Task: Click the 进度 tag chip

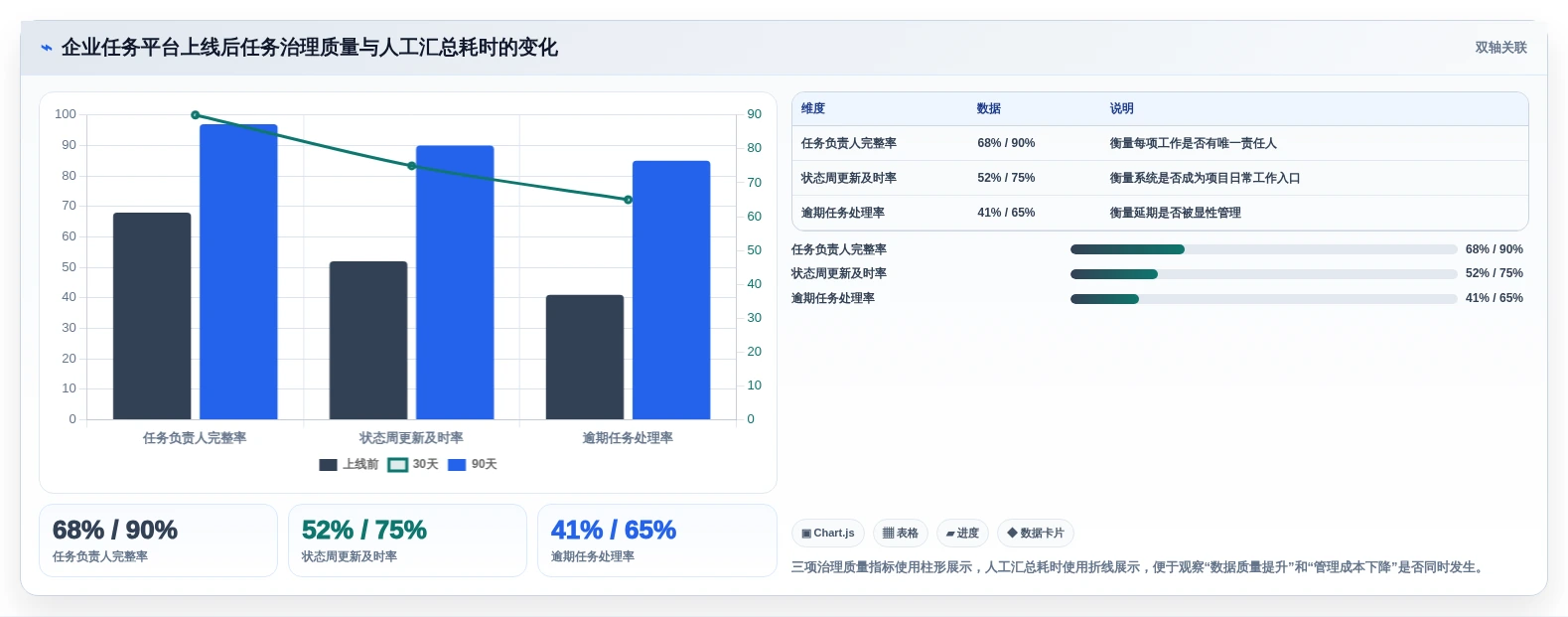Action: 962,534
